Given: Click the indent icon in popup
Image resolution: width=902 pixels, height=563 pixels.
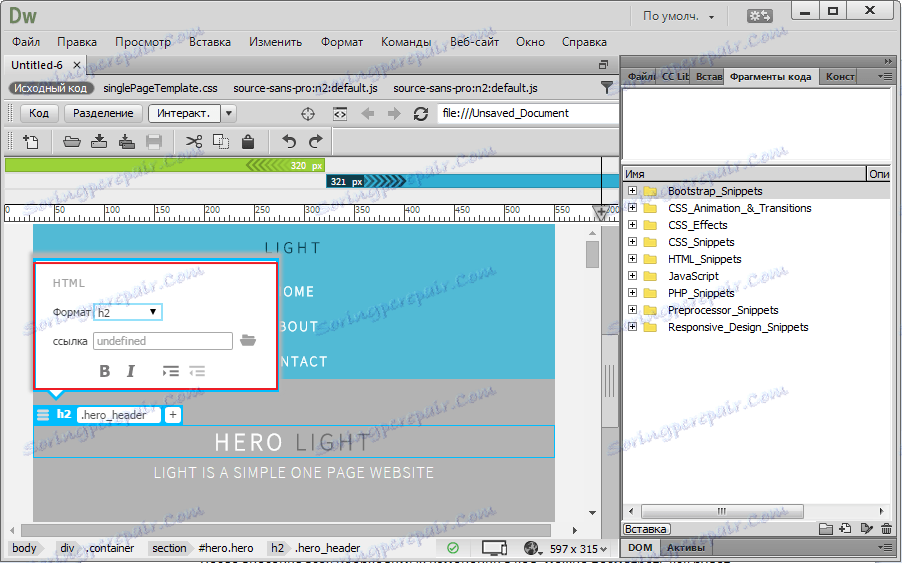Looking at the screenshot, I should point(171,371).
